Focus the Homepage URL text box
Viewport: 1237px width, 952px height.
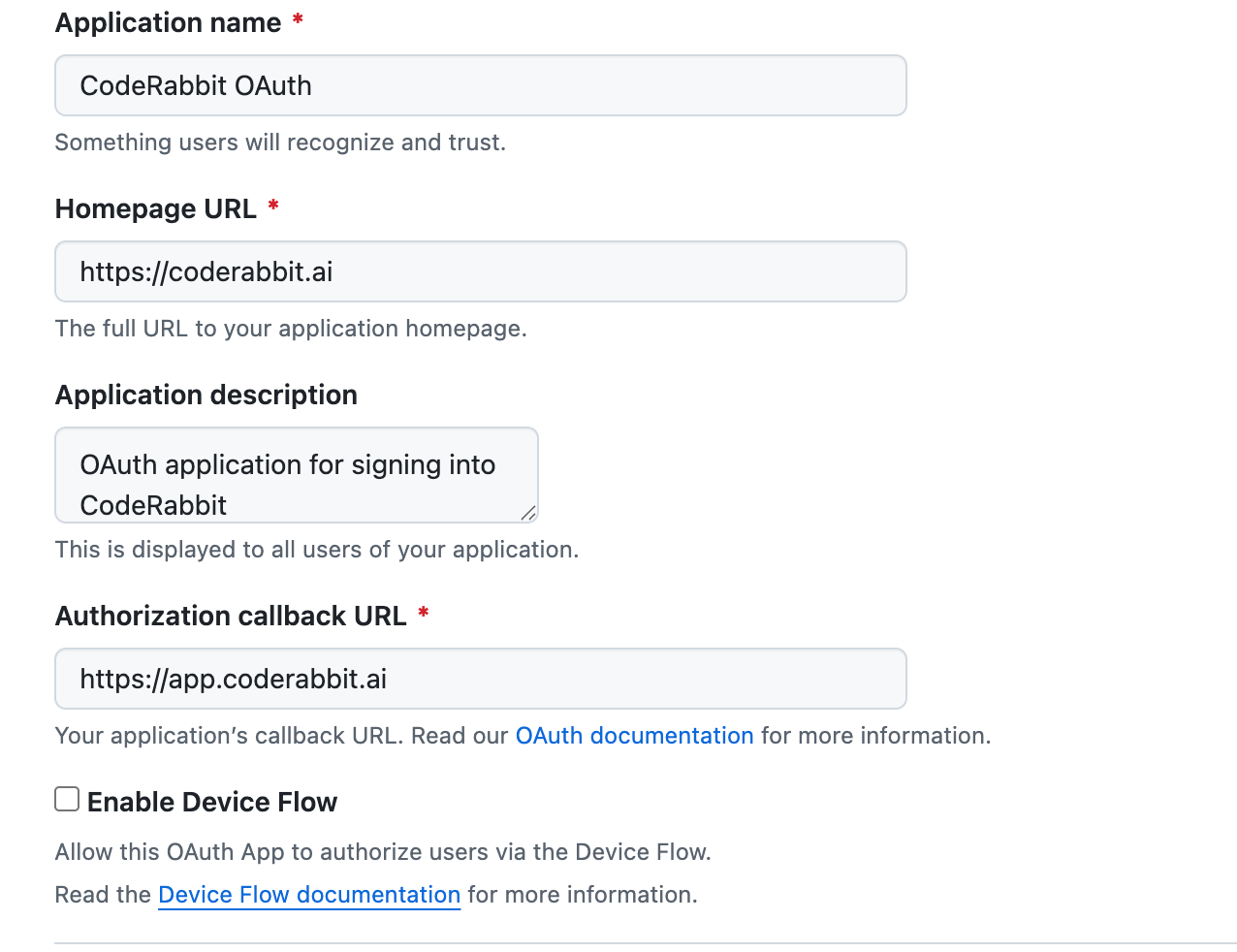[481, 271]
